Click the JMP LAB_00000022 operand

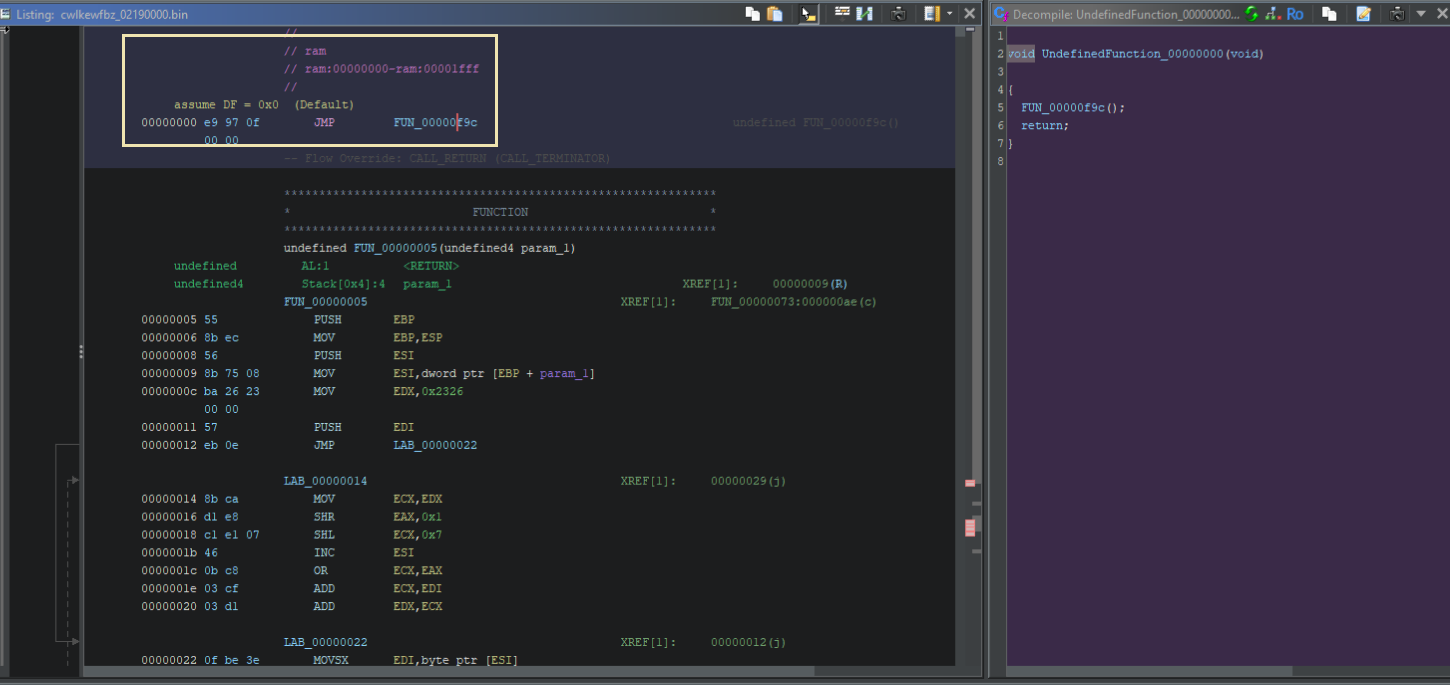(x=435, y=445)
